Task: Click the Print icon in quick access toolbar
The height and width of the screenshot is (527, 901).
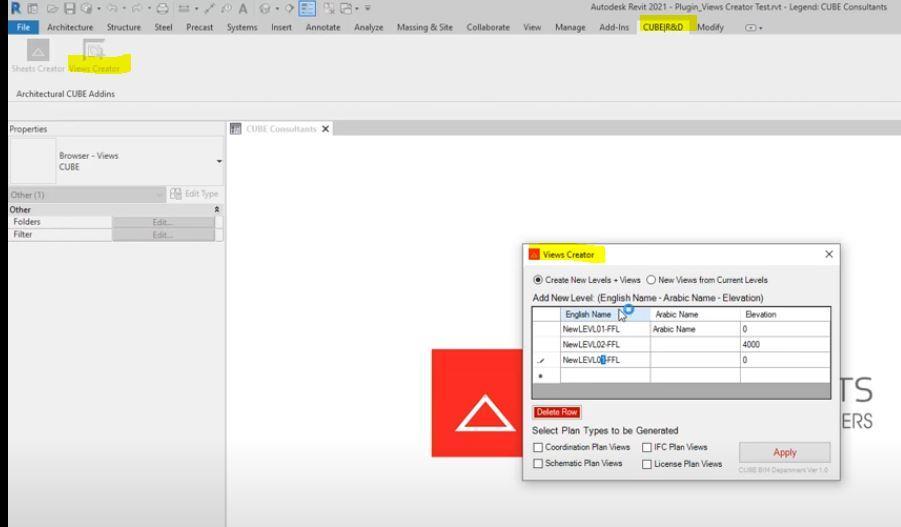Action: (163, 9)
